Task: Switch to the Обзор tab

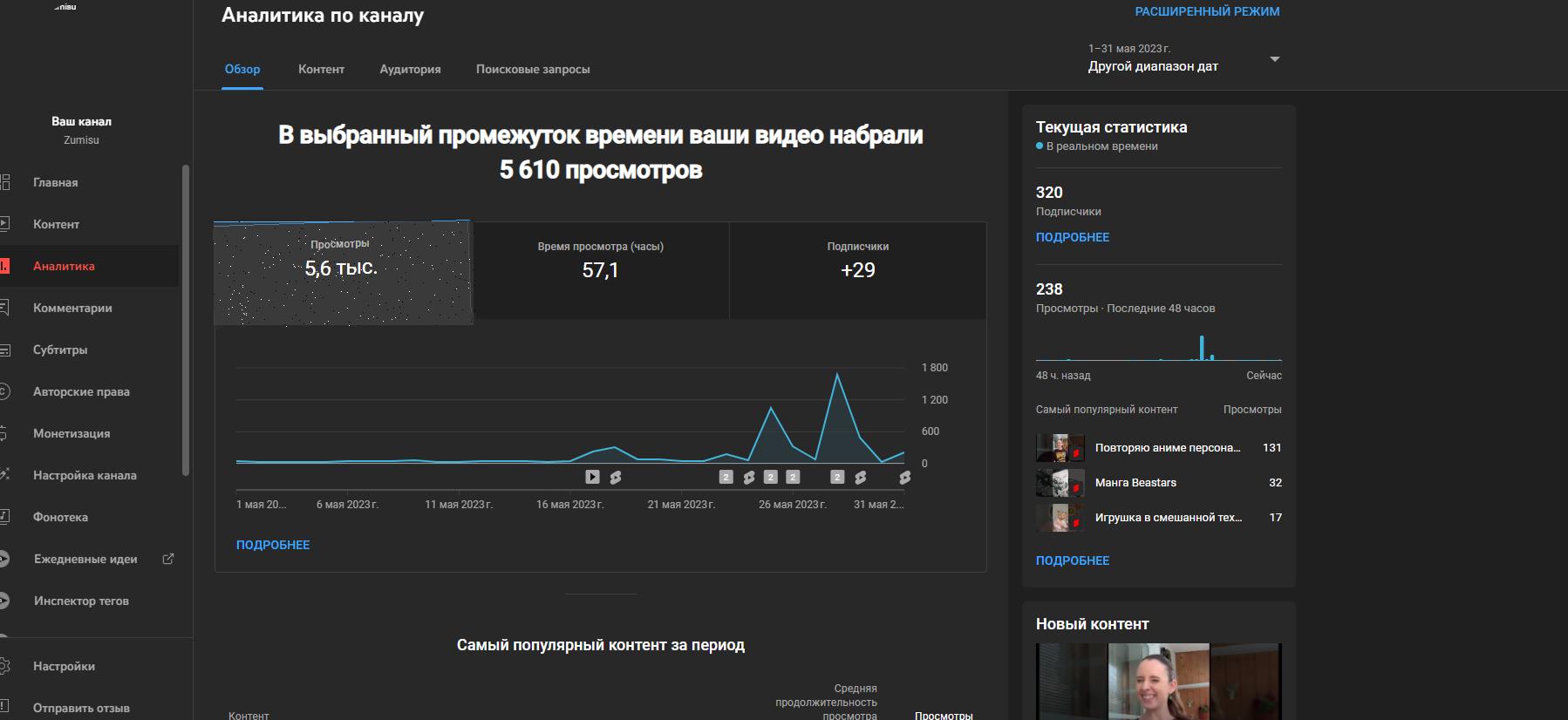Action: pos(242,69)
